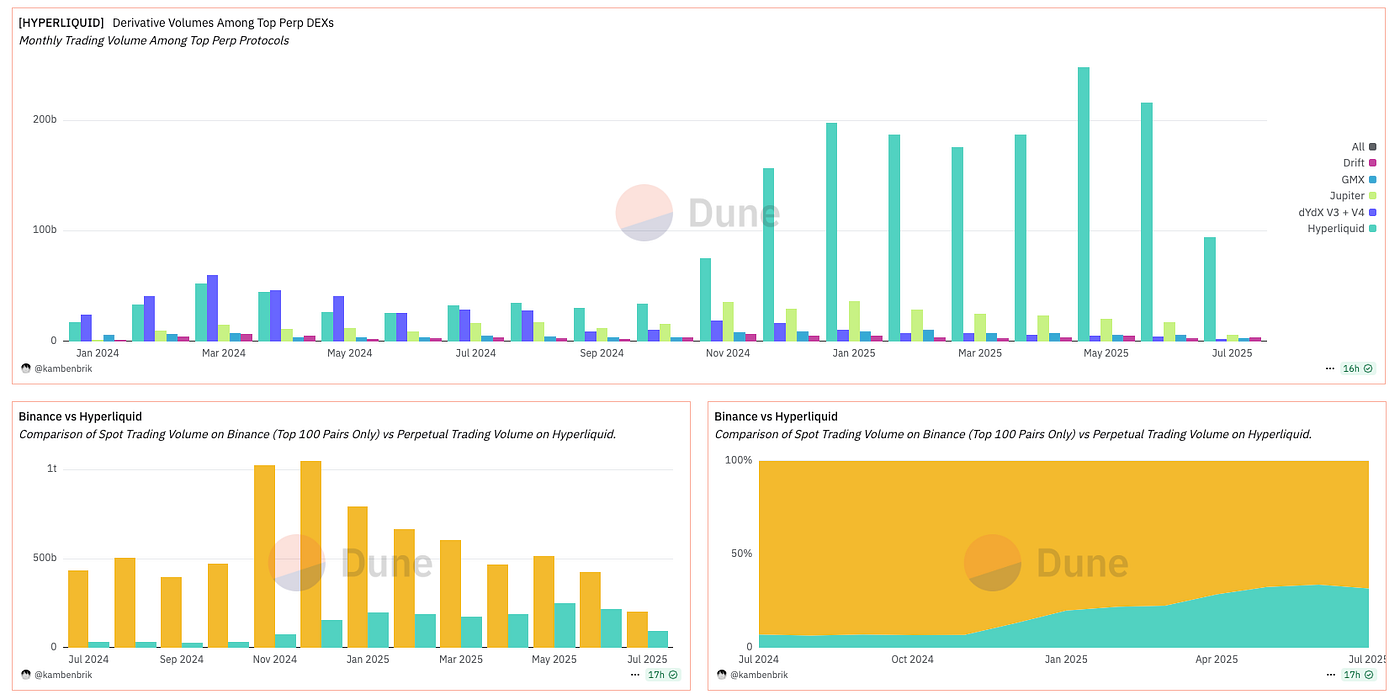Open ellipsis menu on the 100% area chart panel
The width and height of the screenshot is (1400, 699).
point(1330,675)
